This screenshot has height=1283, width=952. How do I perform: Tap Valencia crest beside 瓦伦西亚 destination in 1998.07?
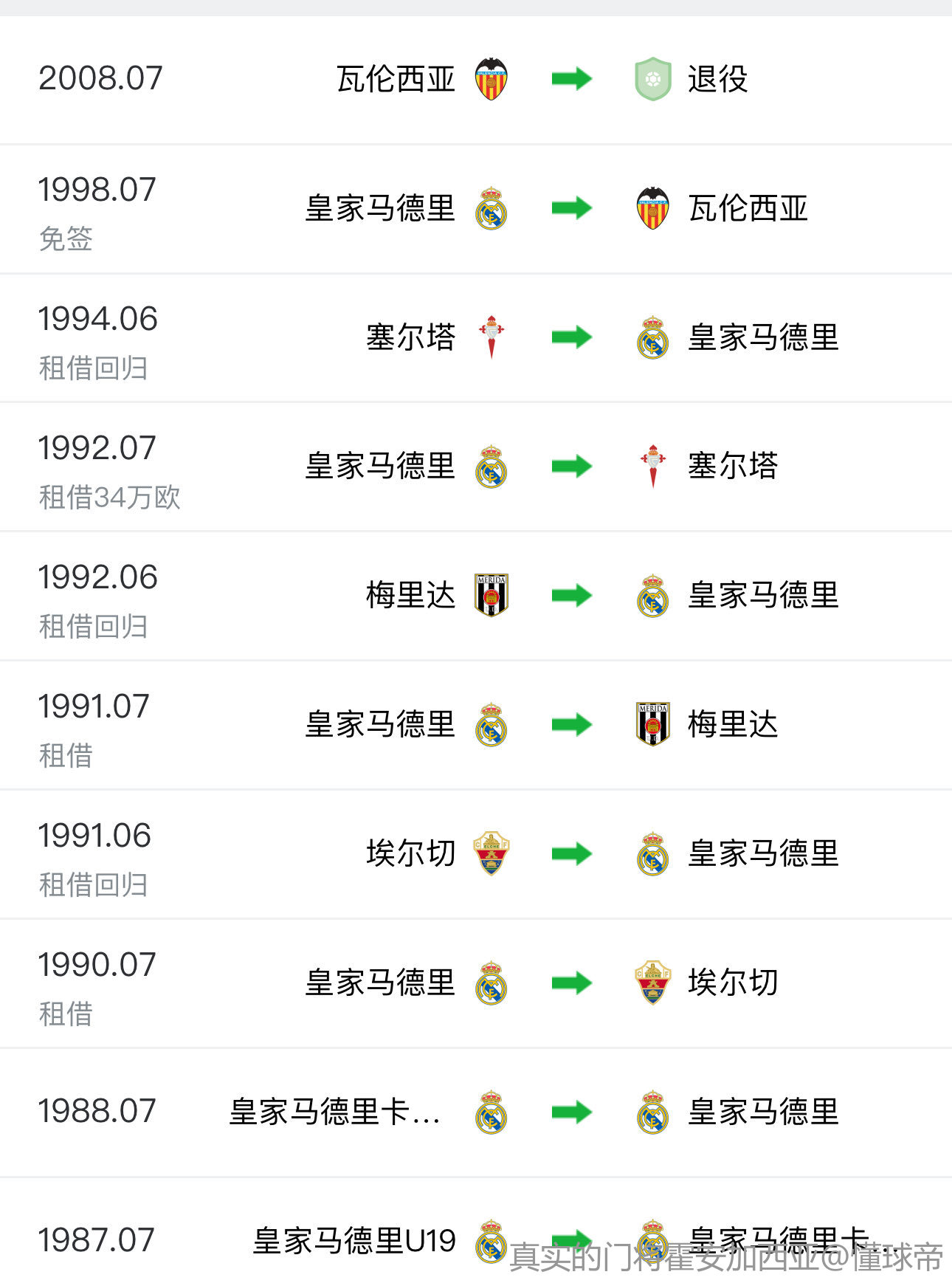[x=653, y=208]
